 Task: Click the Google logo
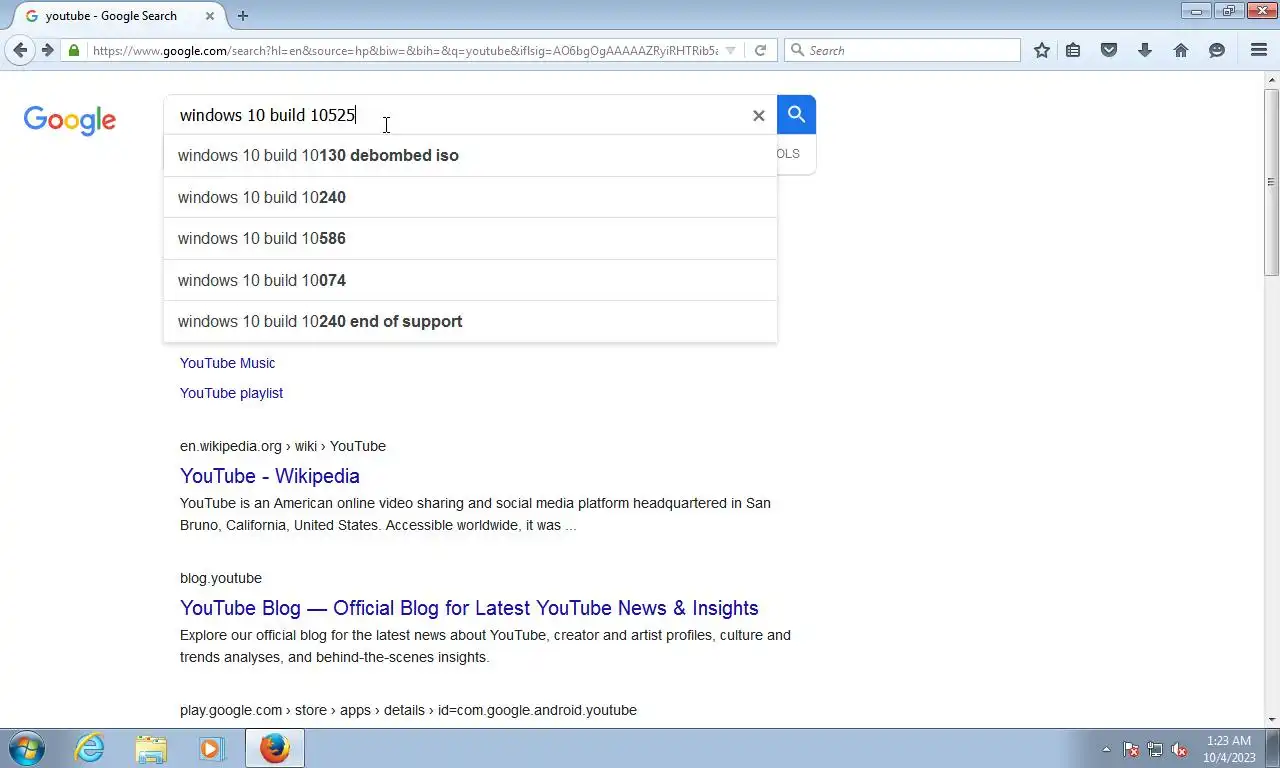(x=70, y=120)
